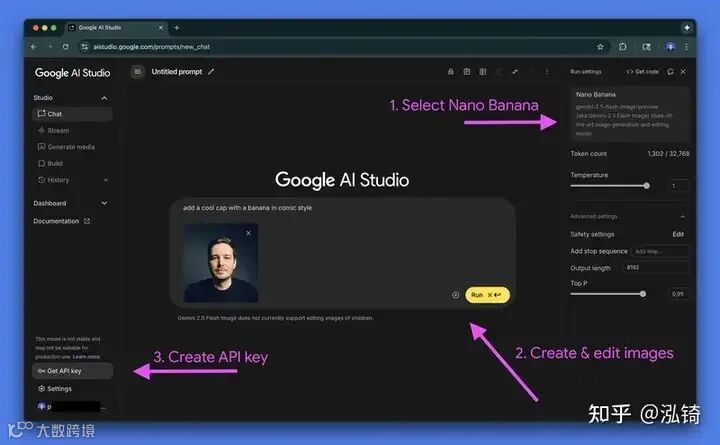Image resolution: width=720 pixels, height=445 pixels.
Task: Open the browser profile avatar
Action: [x=670, y=47]
